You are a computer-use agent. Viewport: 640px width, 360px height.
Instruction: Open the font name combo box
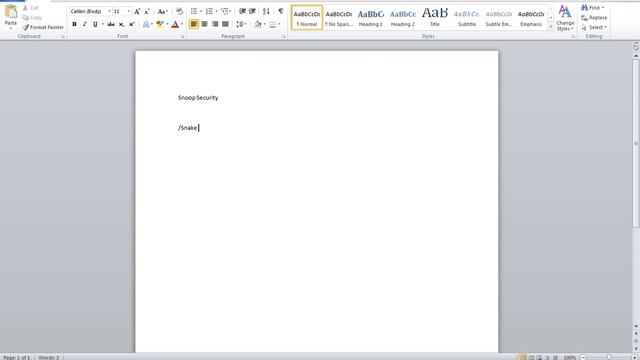91,11
